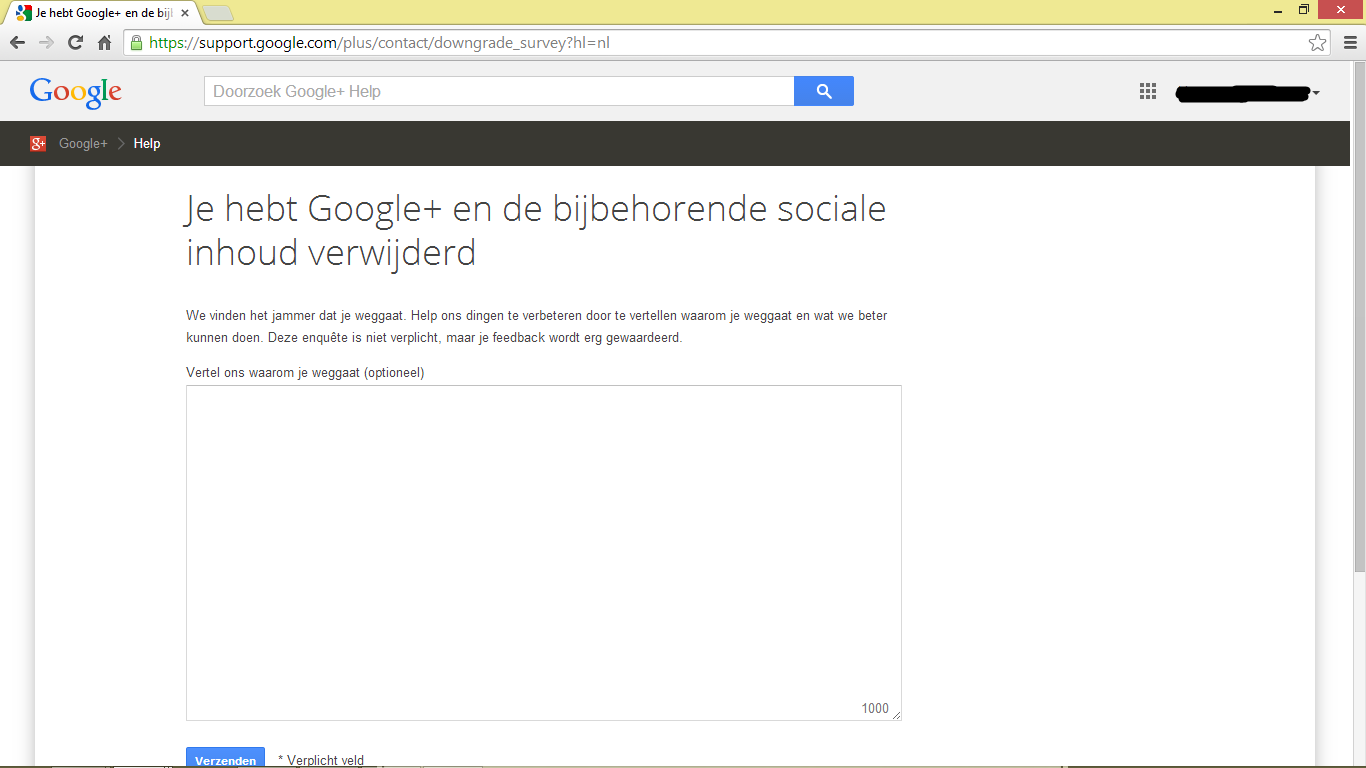Click the address bar URL
This screenshot has height=768, width=1366.
point(380,43)
